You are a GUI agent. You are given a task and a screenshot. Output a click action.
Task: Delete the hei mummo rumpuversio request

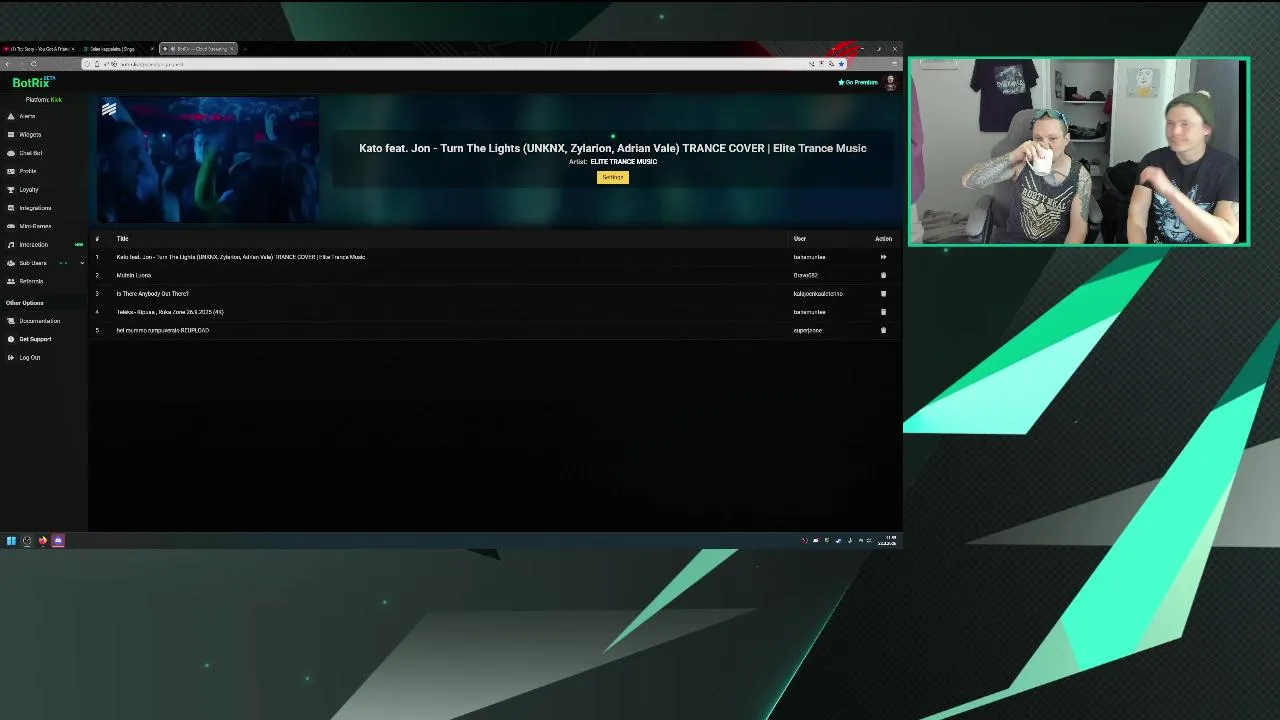tap(883, 330)
